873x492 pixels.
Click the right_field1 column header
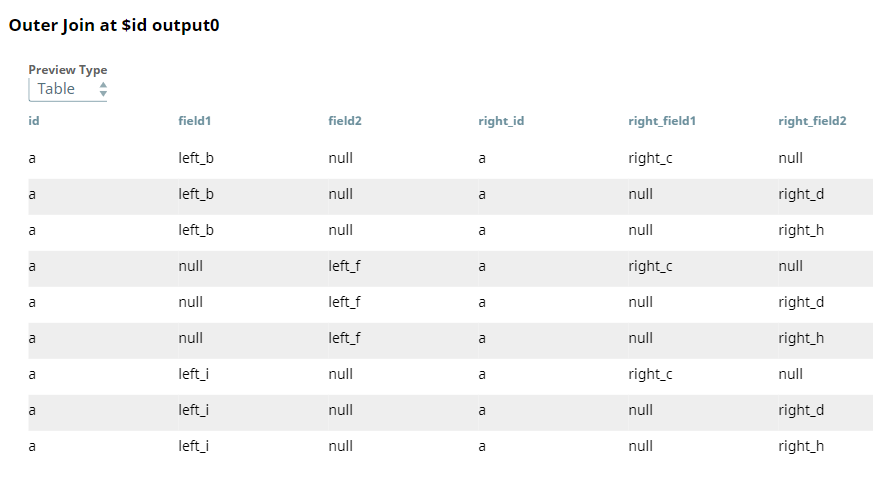coord(662,121)
